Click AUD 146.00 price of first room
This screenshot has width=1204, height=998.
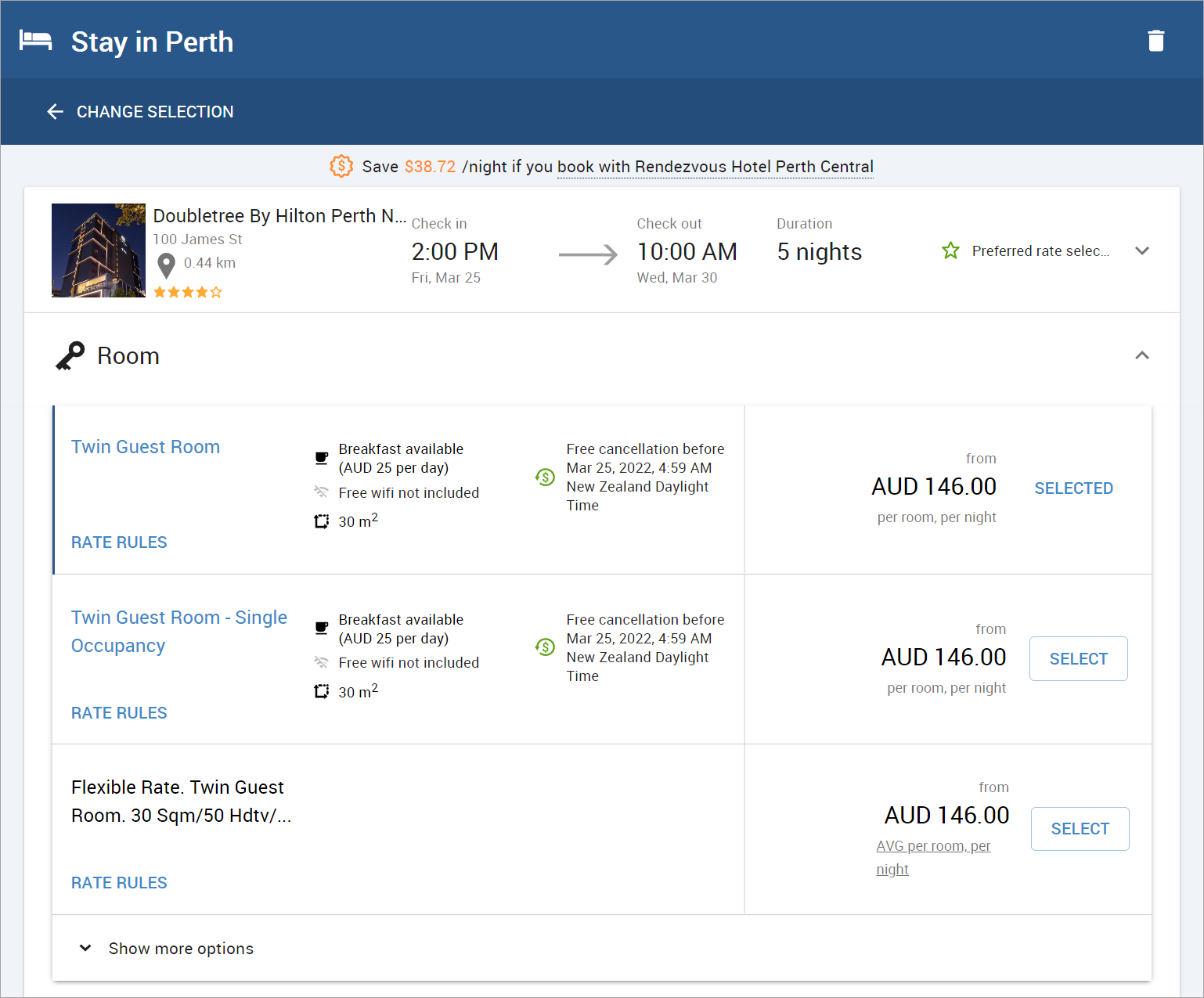coord(934,487)
